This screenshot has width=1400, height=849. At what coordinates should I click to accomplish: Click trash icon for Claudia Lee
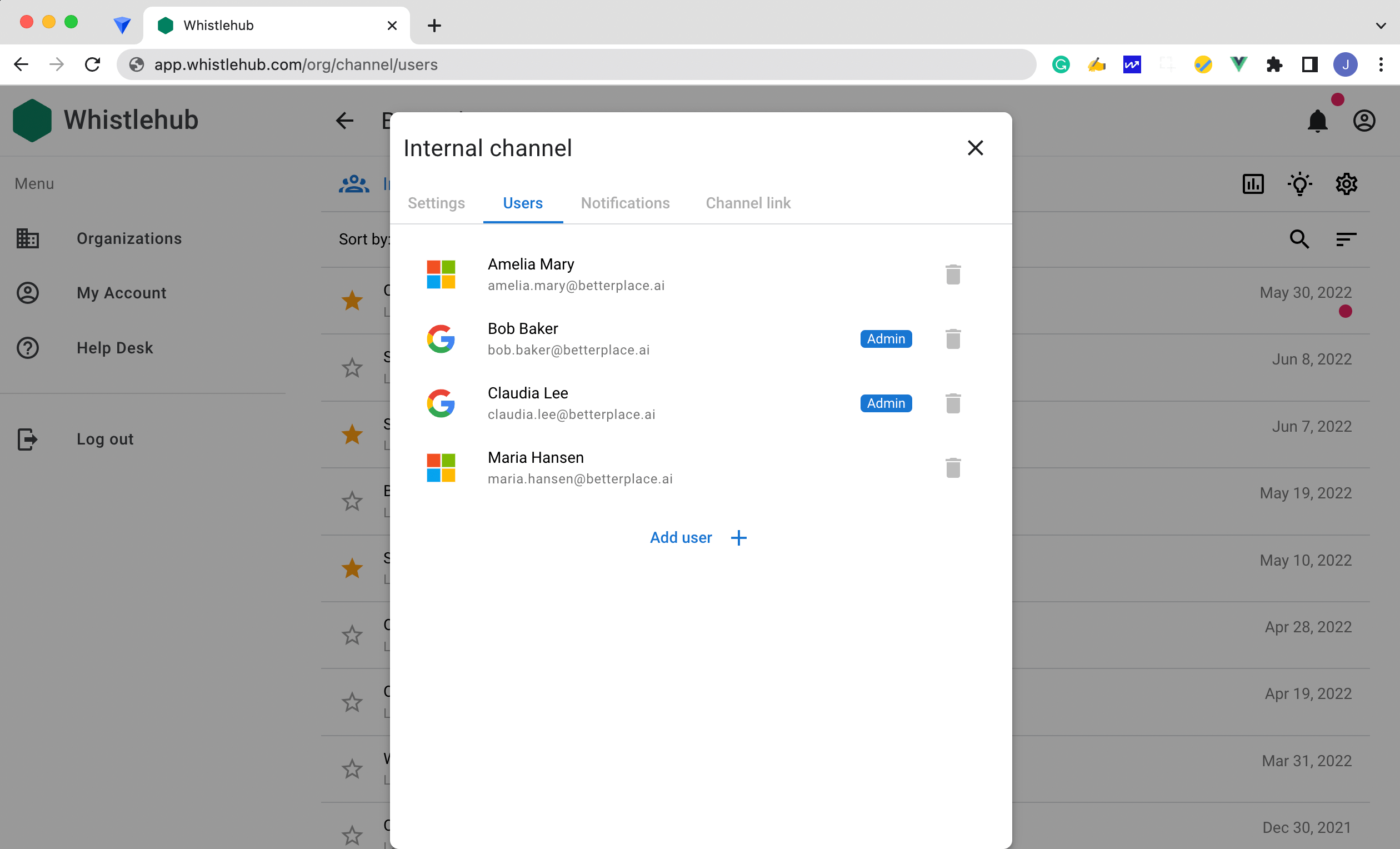coord(953,403)
